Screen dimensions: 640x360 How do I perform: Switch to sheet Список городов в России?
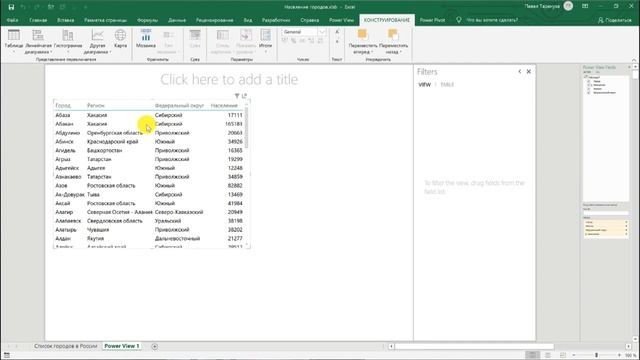point(65,346)
